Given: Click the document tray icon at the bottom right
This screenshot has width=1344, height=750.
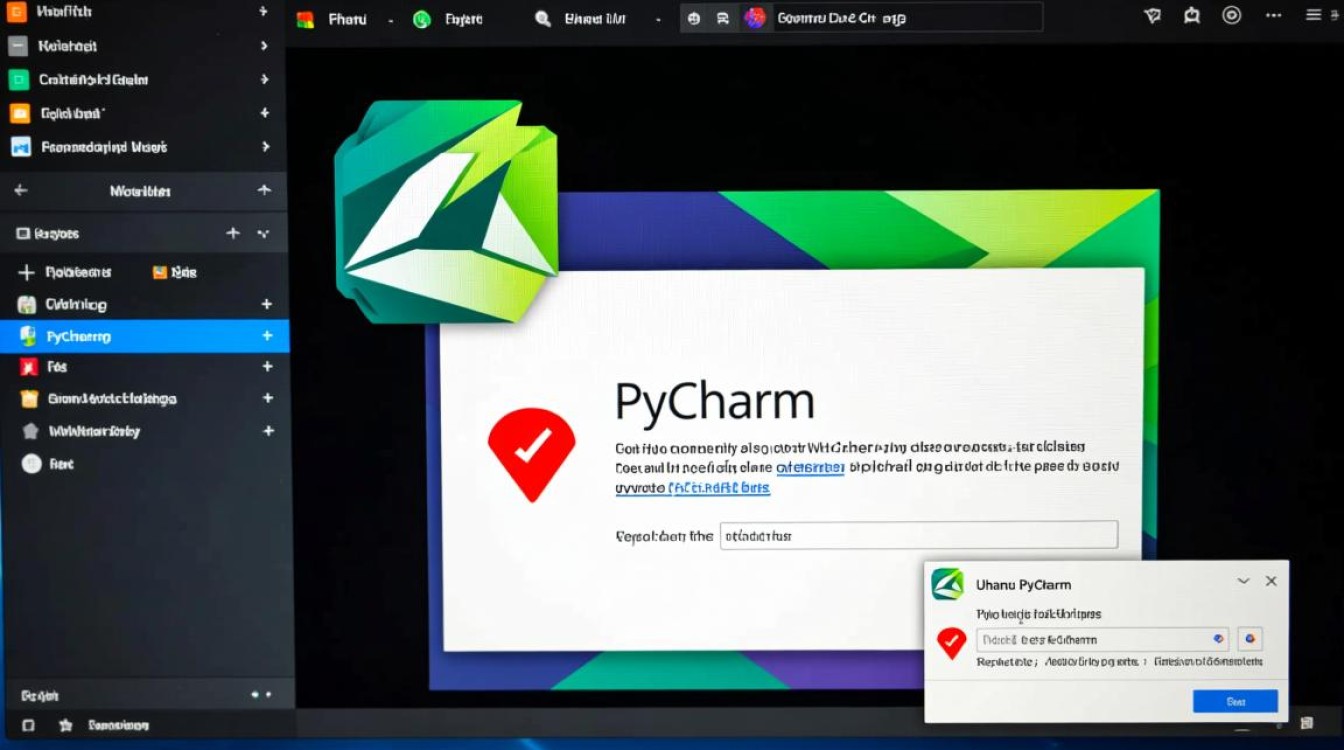Looking at the screenshot, I should (x=1306, y=722).
